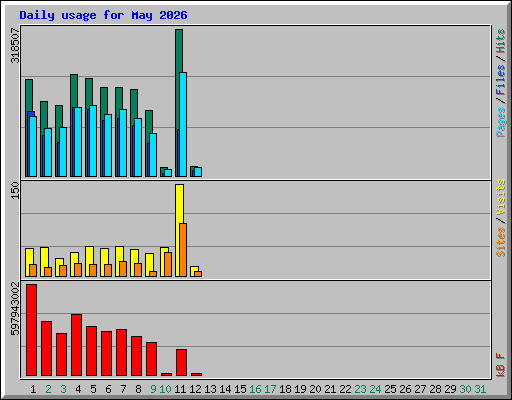Click the 150 axis value
512x400 pixels.
point(15,190)
